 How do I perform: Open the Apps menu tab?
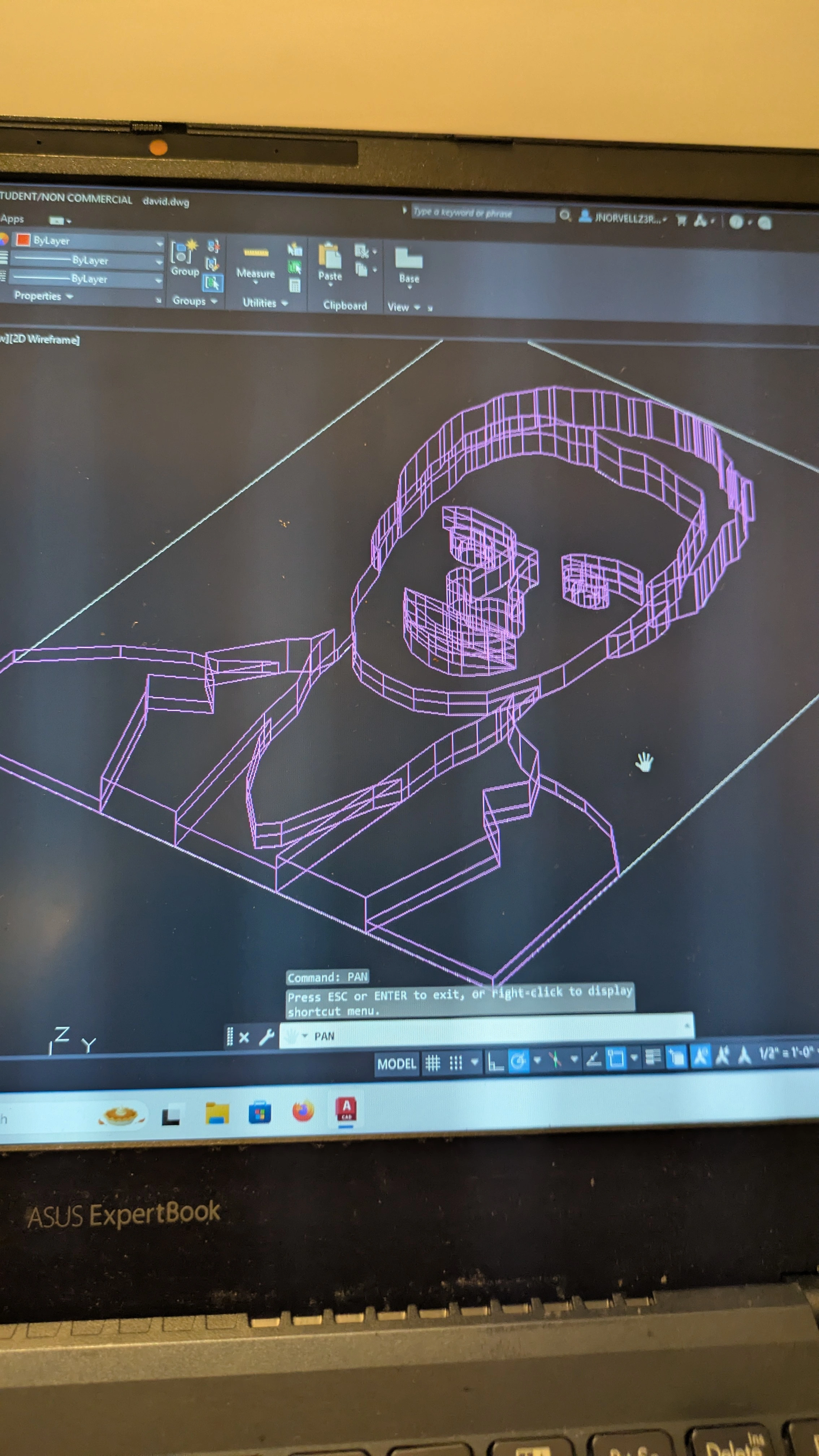pyautogui.click(x=12, y=219)
